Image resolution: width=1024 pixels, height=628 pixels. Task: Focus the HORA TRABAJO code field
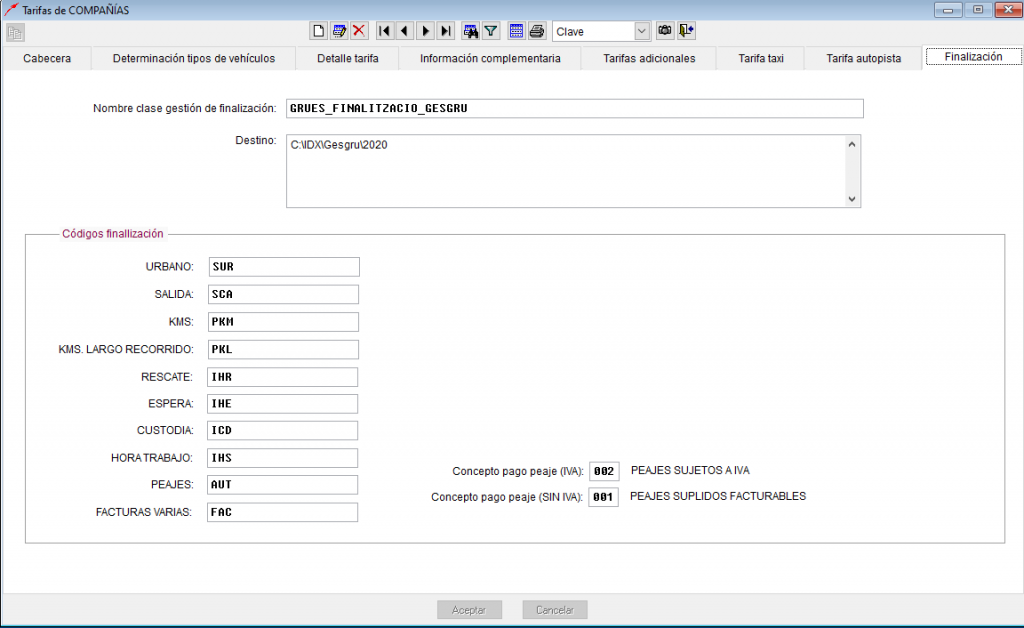[283, 458]
